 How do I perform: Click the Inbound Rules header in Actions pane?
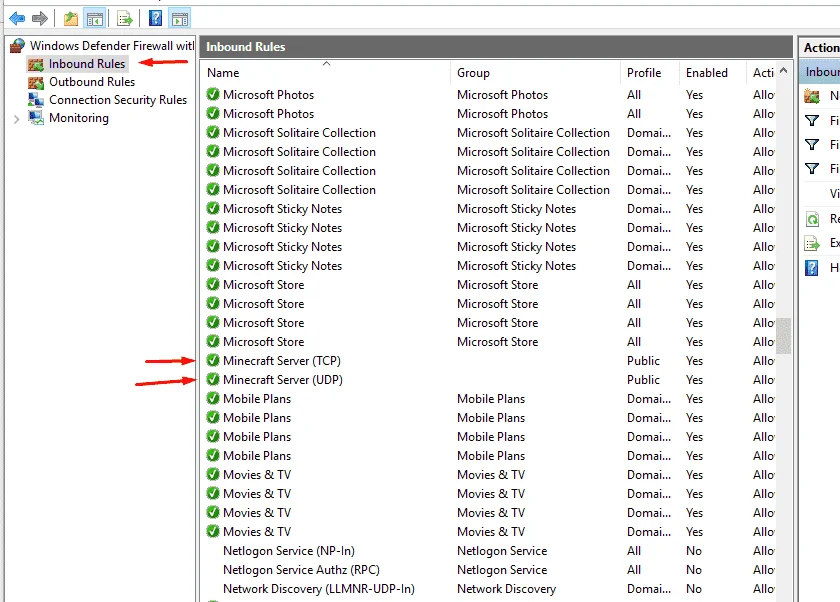[820, 72]
